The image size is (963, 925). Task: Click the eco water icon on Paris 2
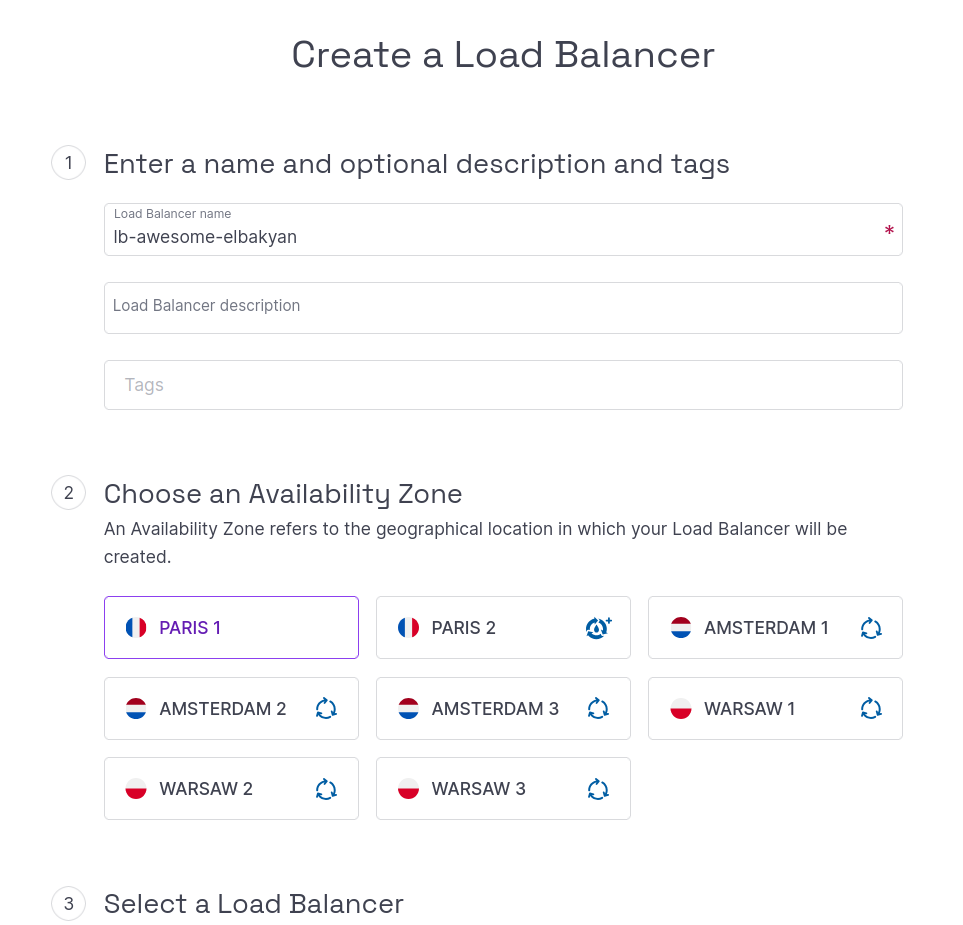click(x=598, y=628)
